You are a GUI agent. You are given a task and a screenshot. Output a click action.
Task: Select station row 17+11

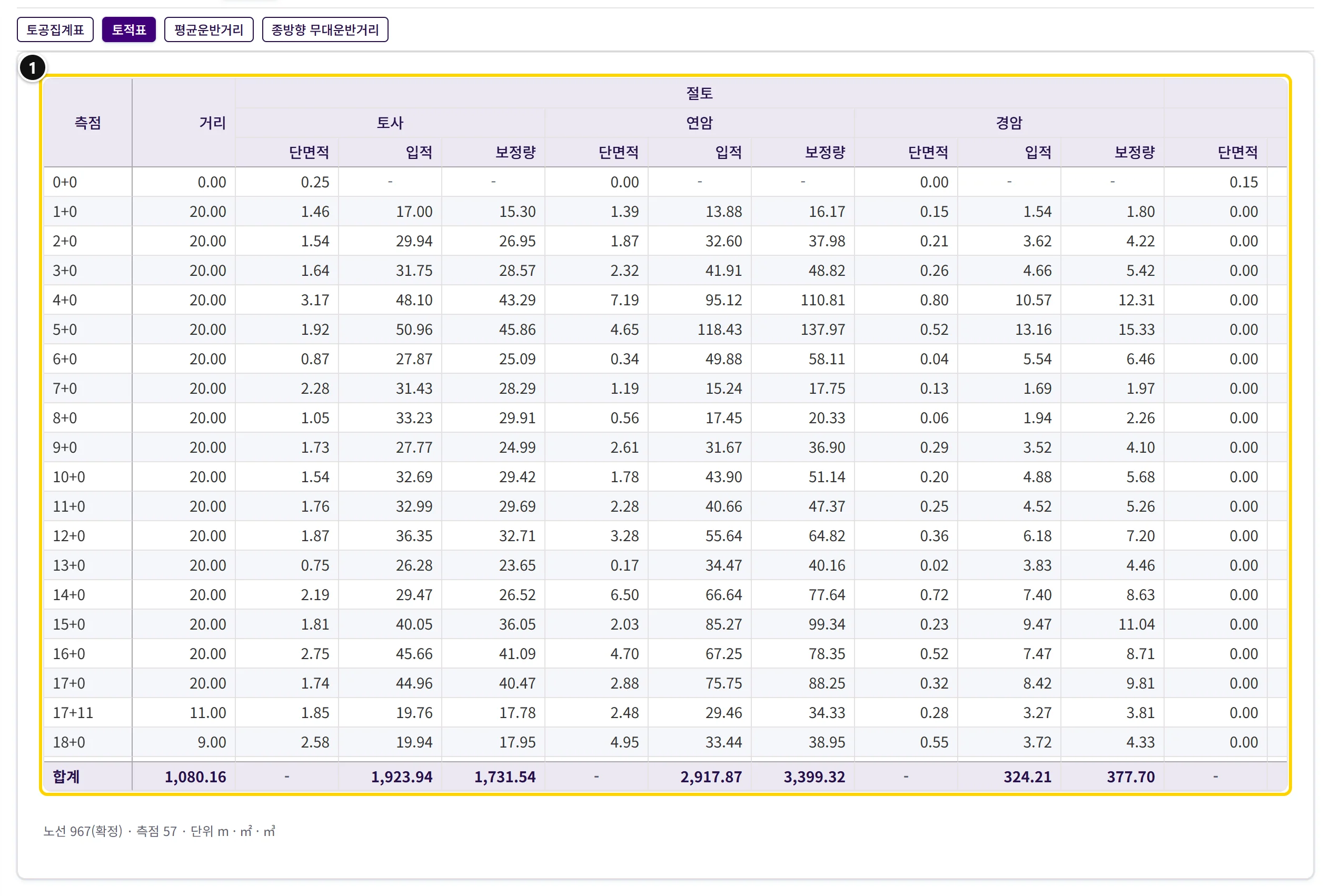pos(665,713)
